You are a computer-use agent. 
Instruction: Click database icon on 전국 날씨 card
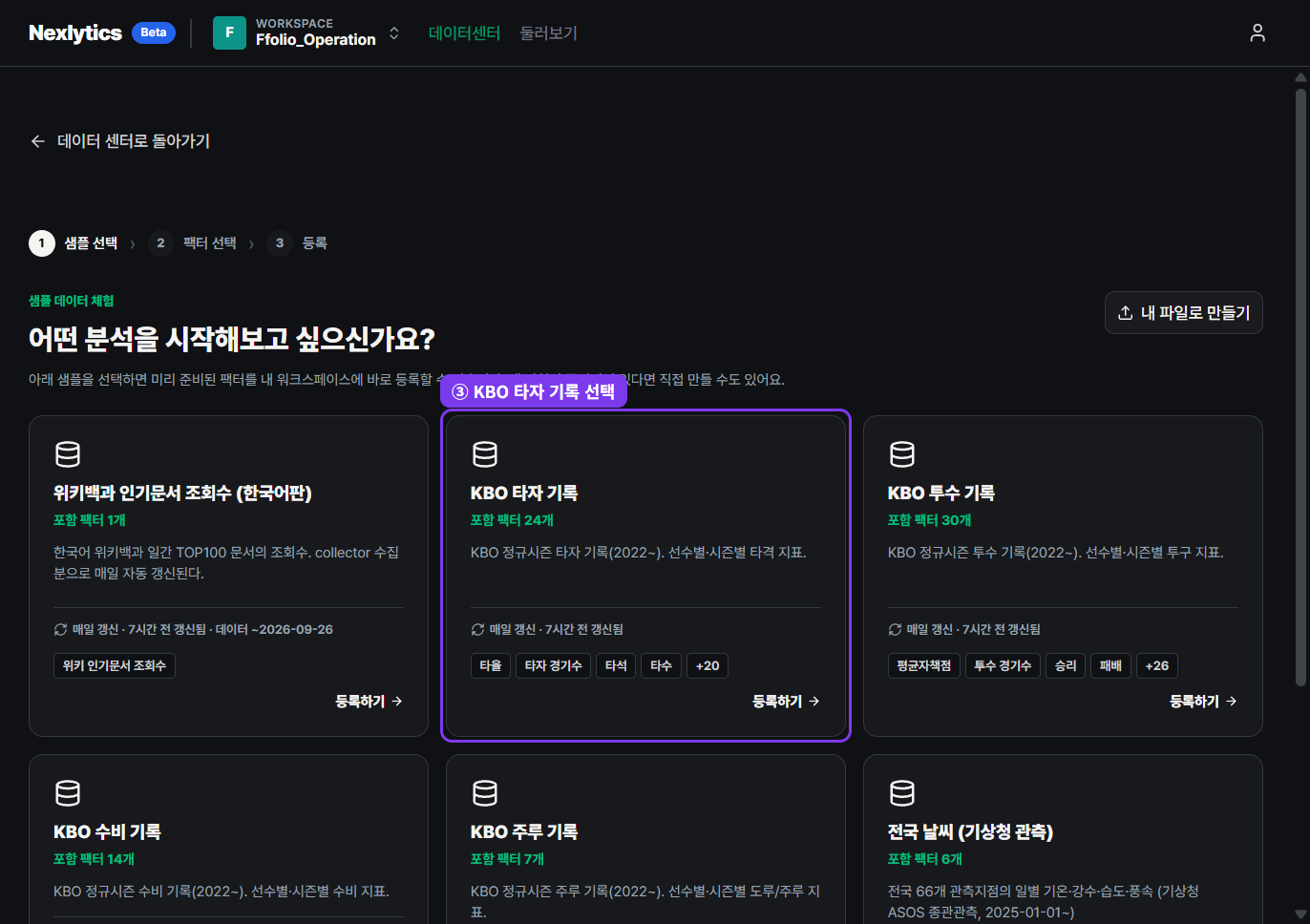click(902, 793)
